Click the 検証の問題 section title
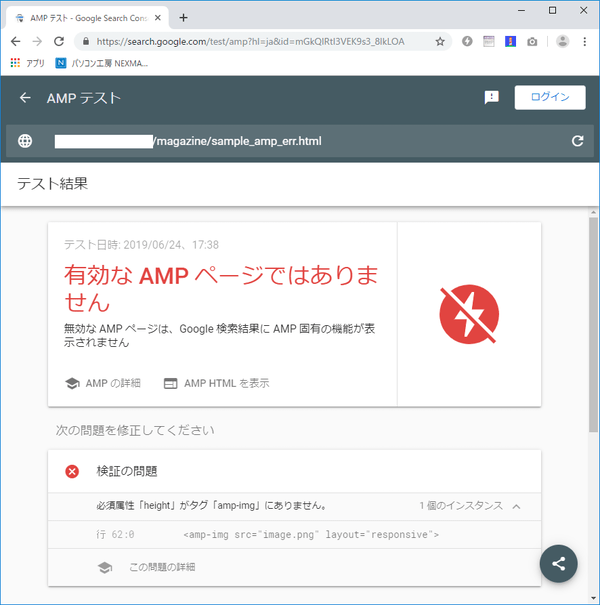Viewport: 600px width, 605px height. coord(127,471)
